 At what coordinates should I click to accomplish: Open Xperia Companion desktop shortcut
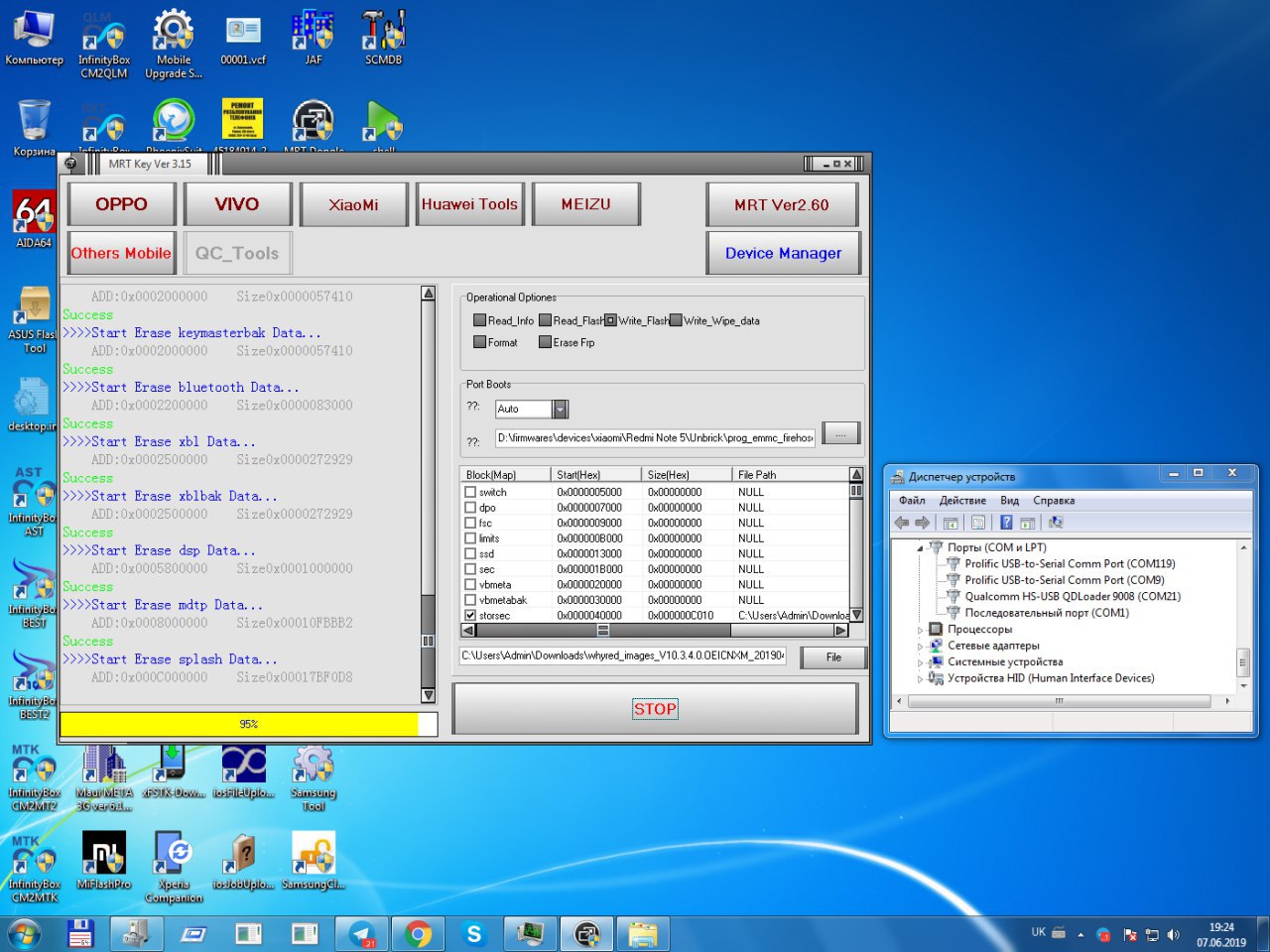click(174, 865)
